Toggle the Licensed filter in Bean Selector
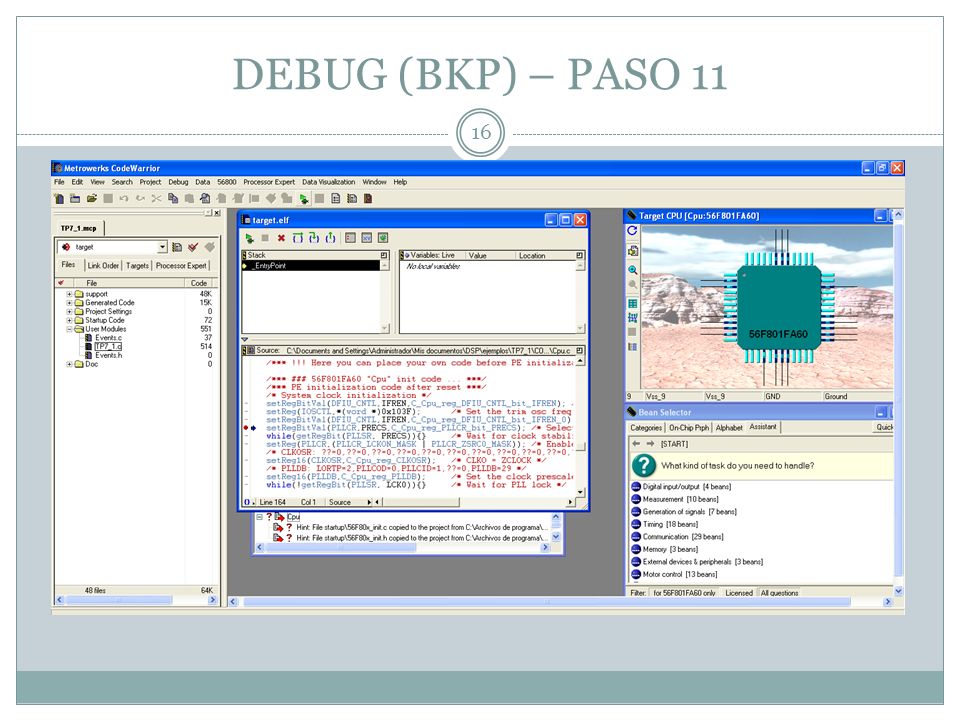This screenshot has width=960, height=720. [x=738, y=593]
